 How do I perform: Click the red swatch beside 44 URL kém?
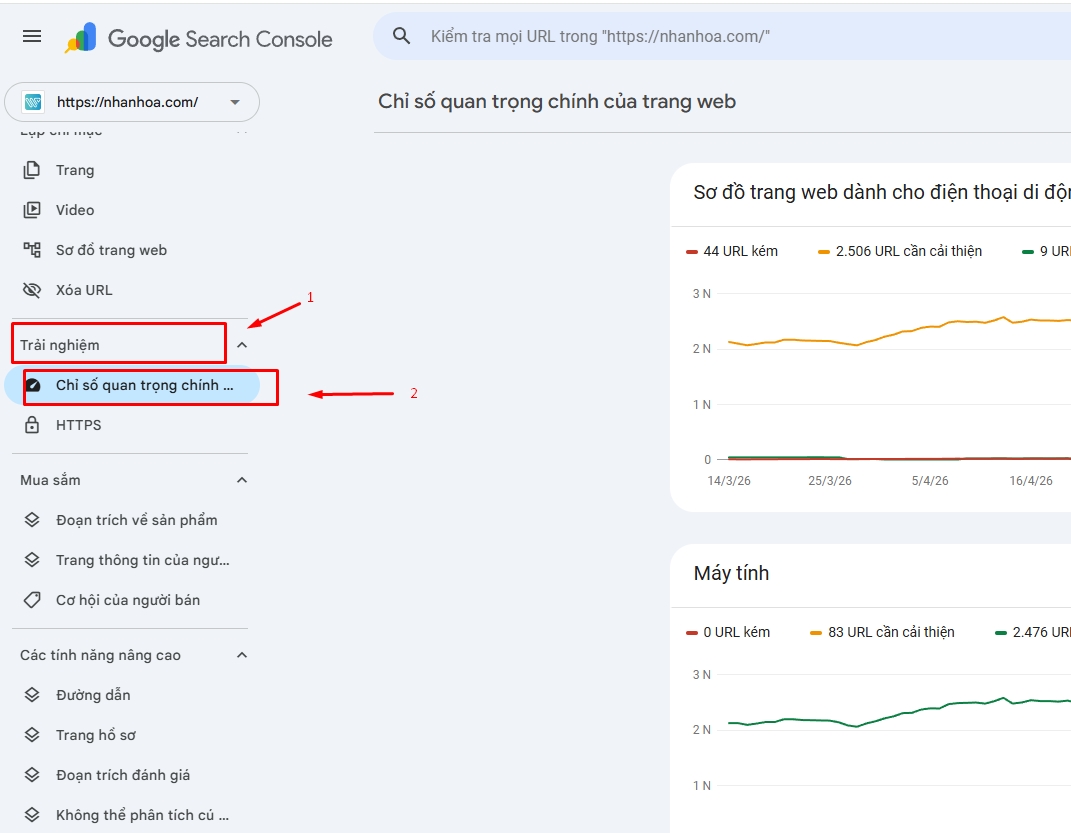point(691,252)
